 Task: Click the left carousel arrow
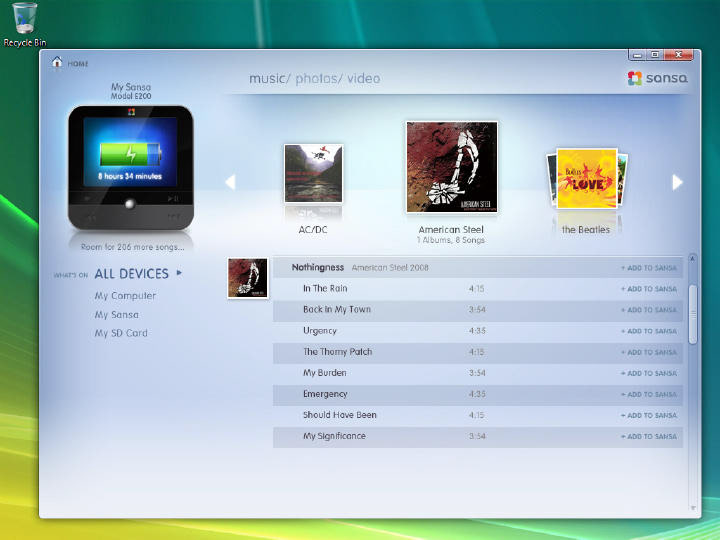(x=229, y=182)
